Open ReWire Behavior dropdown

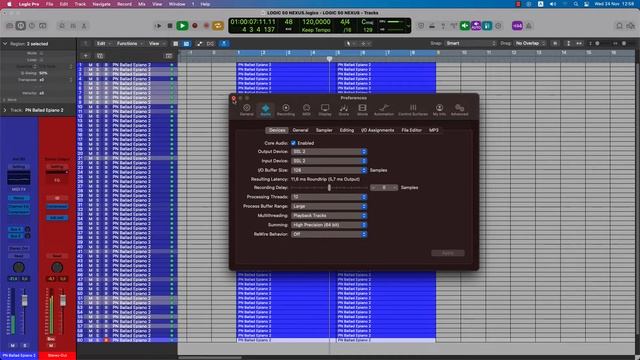click(x=329, y=234)
